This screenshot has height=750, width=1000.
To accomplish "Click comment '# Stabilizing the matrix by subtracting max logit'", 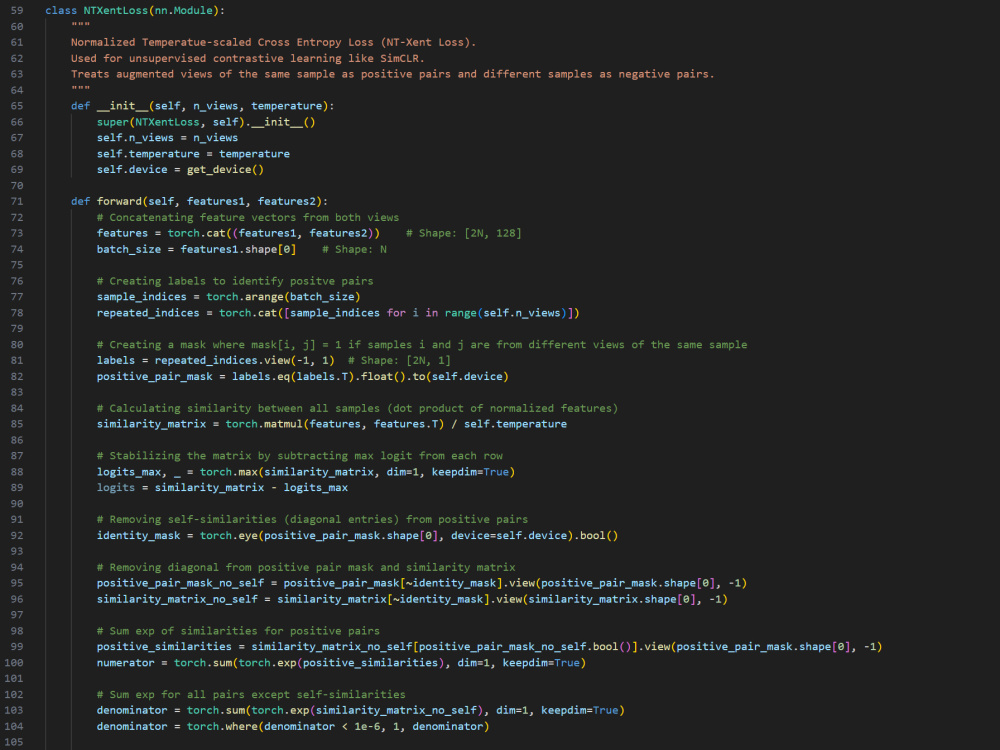I will (x=300, y=456).
